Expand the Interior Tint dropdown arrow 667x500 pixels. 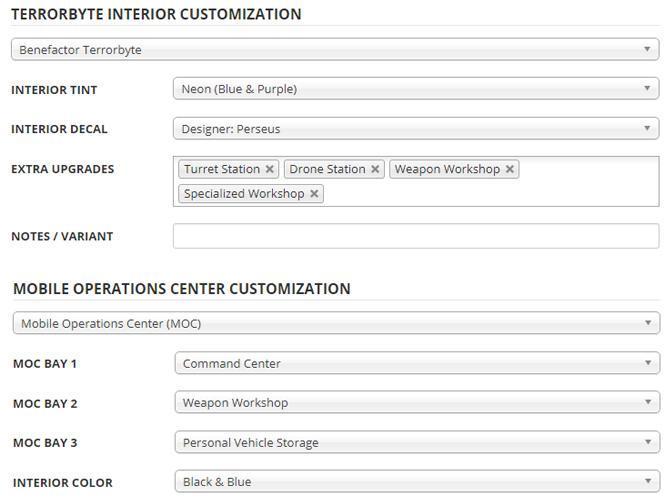tap(647, 89)
